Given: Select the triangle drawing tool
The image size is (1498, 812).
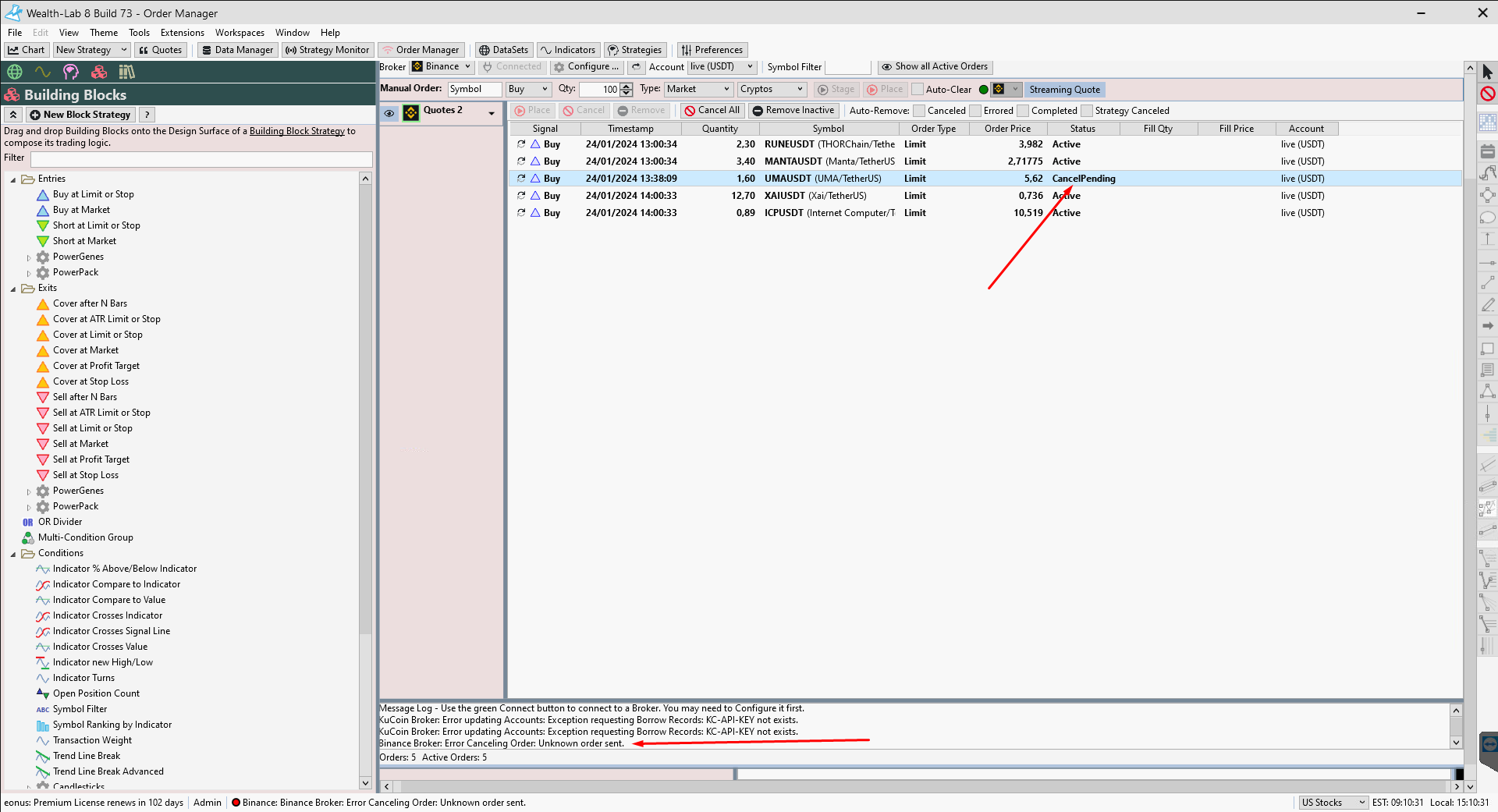Looking at the screenshot, I should click(x=1488, y=391).
